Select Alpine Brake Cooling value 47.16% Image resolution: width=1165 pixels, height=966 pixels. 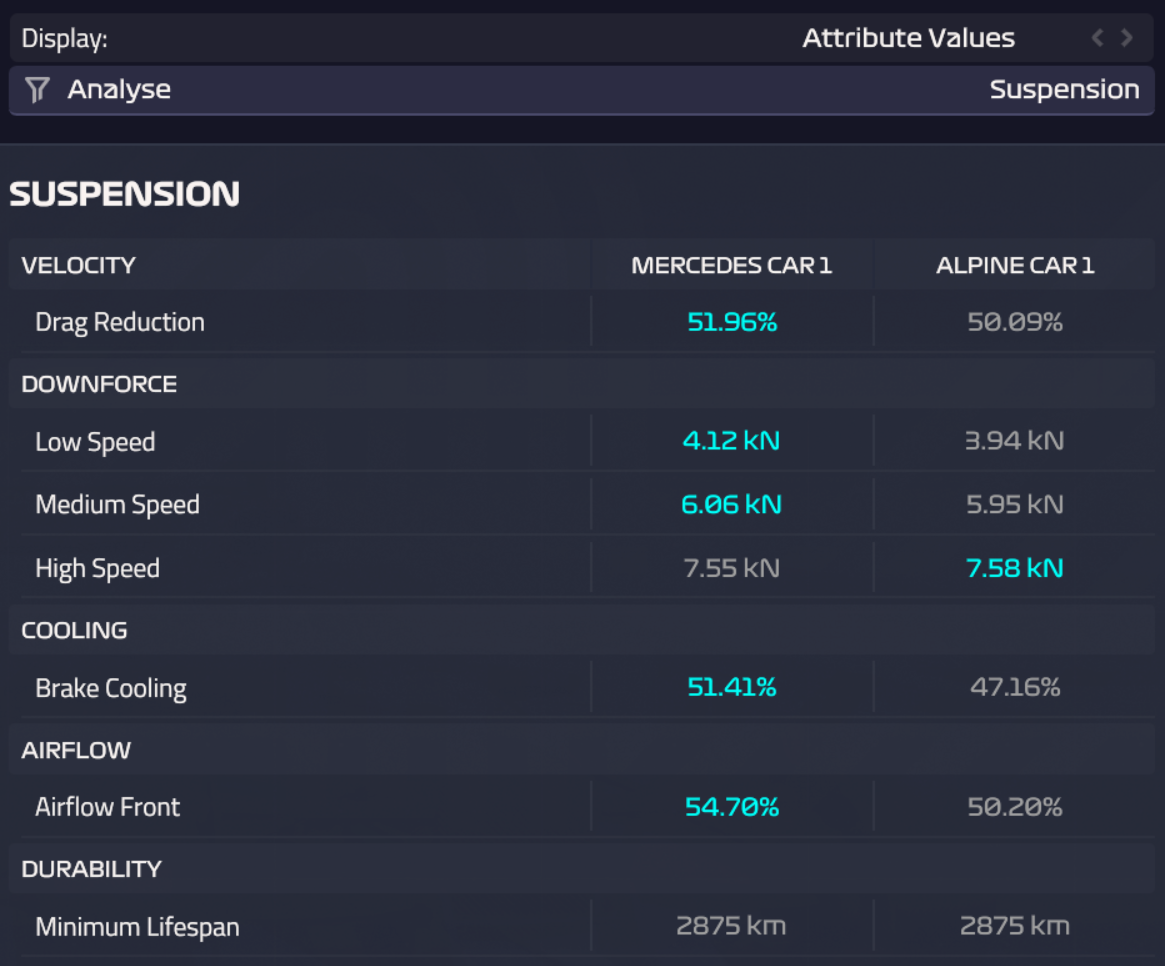coord(1015,687)
